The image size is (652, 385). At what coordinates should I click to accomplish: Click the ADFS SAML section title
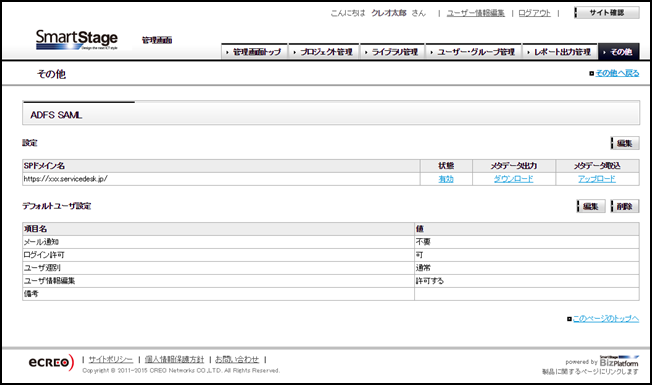(x=56, y=115)
